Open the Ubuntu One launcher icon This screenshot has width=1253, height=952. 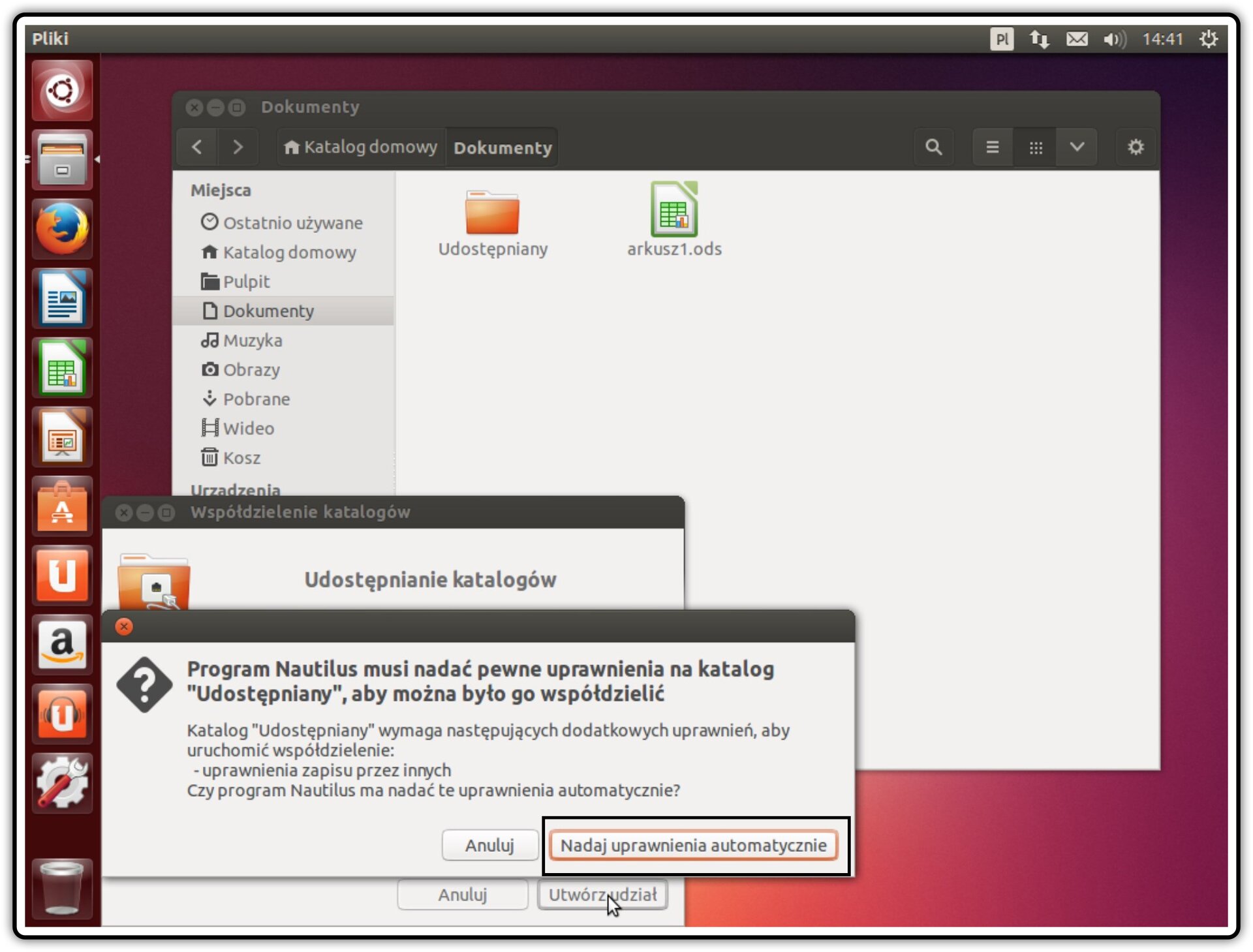[x=62, y=576]
